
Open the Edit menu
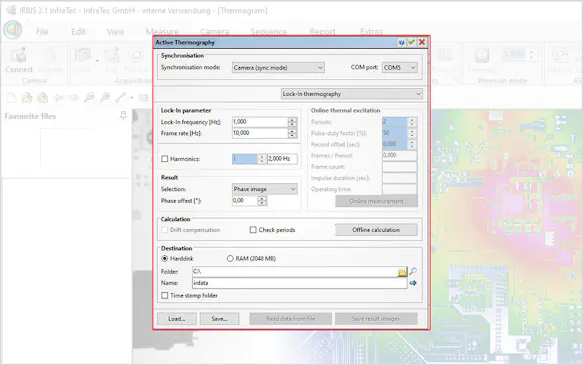coord(78,32)
